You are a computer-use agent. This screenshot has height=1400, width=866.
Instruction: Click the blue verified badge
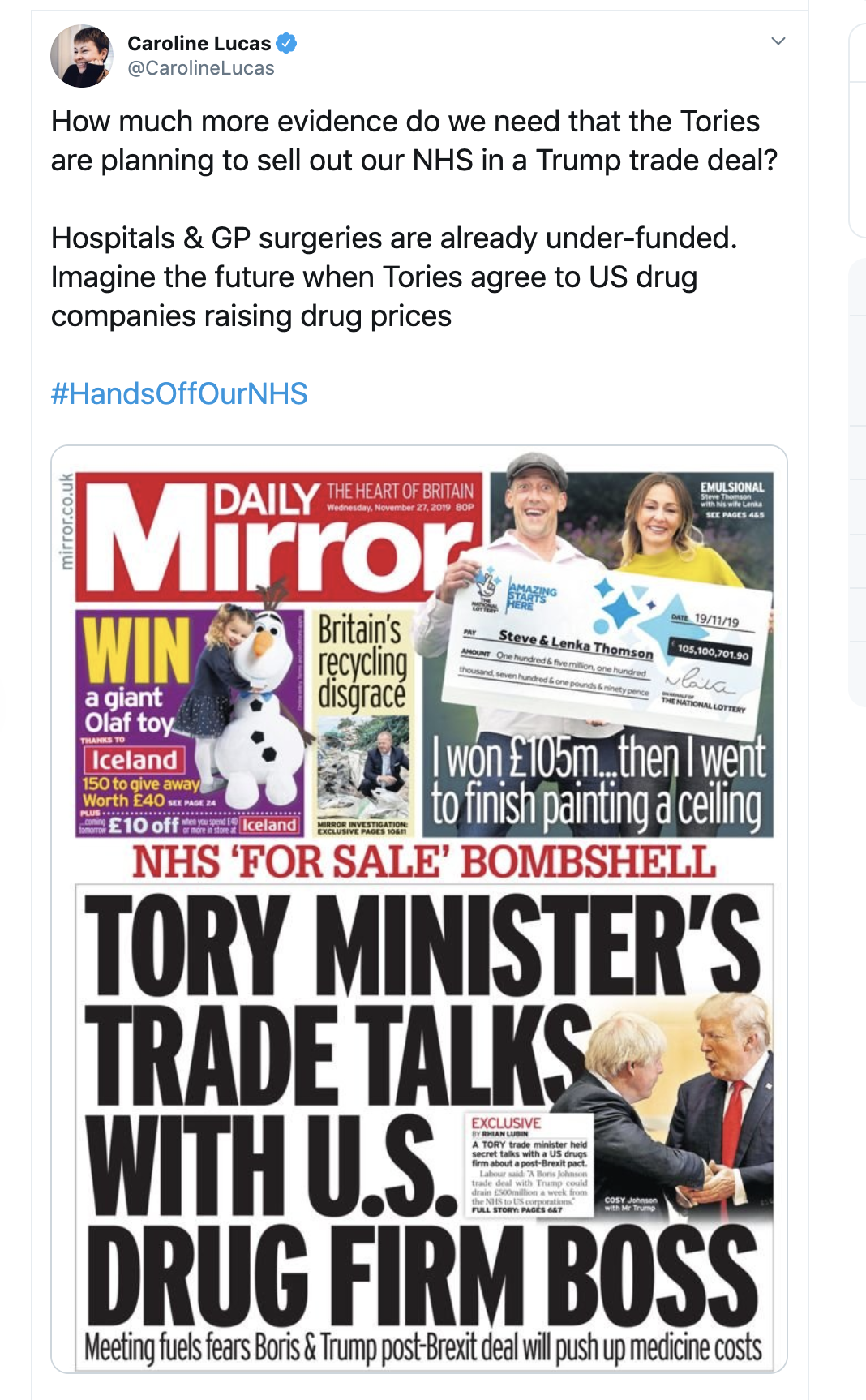tap(286, 43)
